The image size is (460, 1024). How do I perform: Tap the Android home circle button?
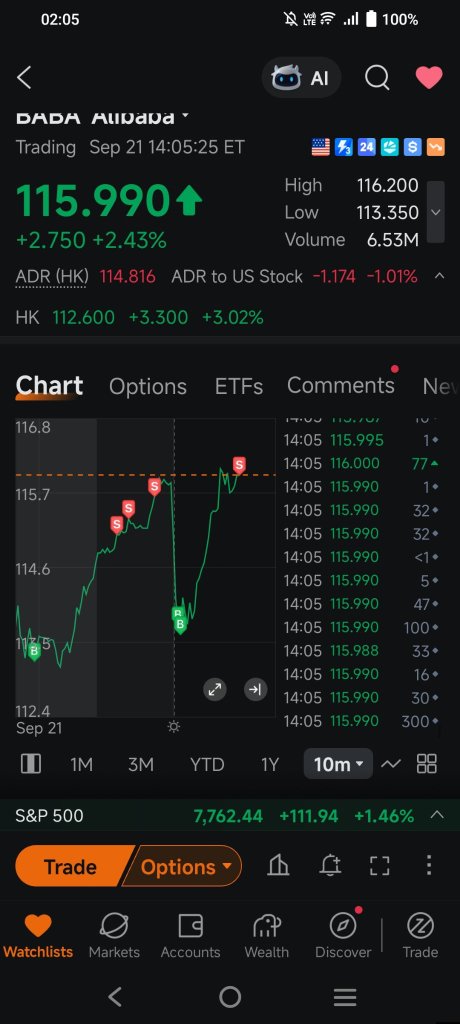(x=230, y=997)
